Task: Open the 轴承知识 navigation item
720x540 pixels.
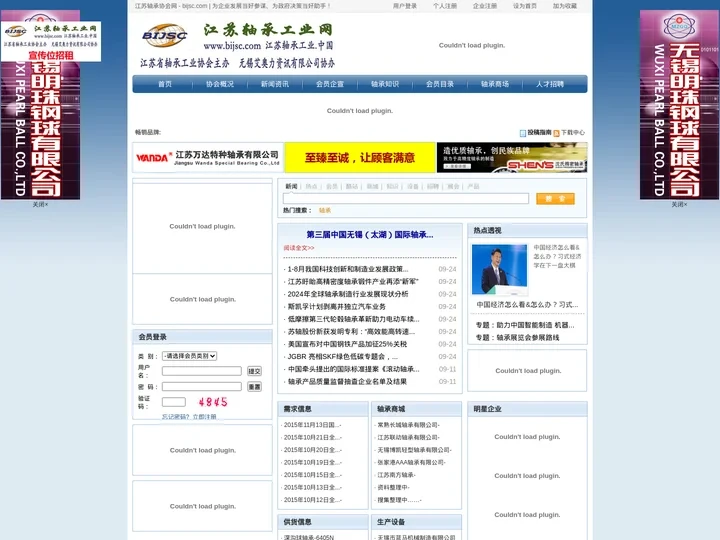Action: tap(385, 84)
